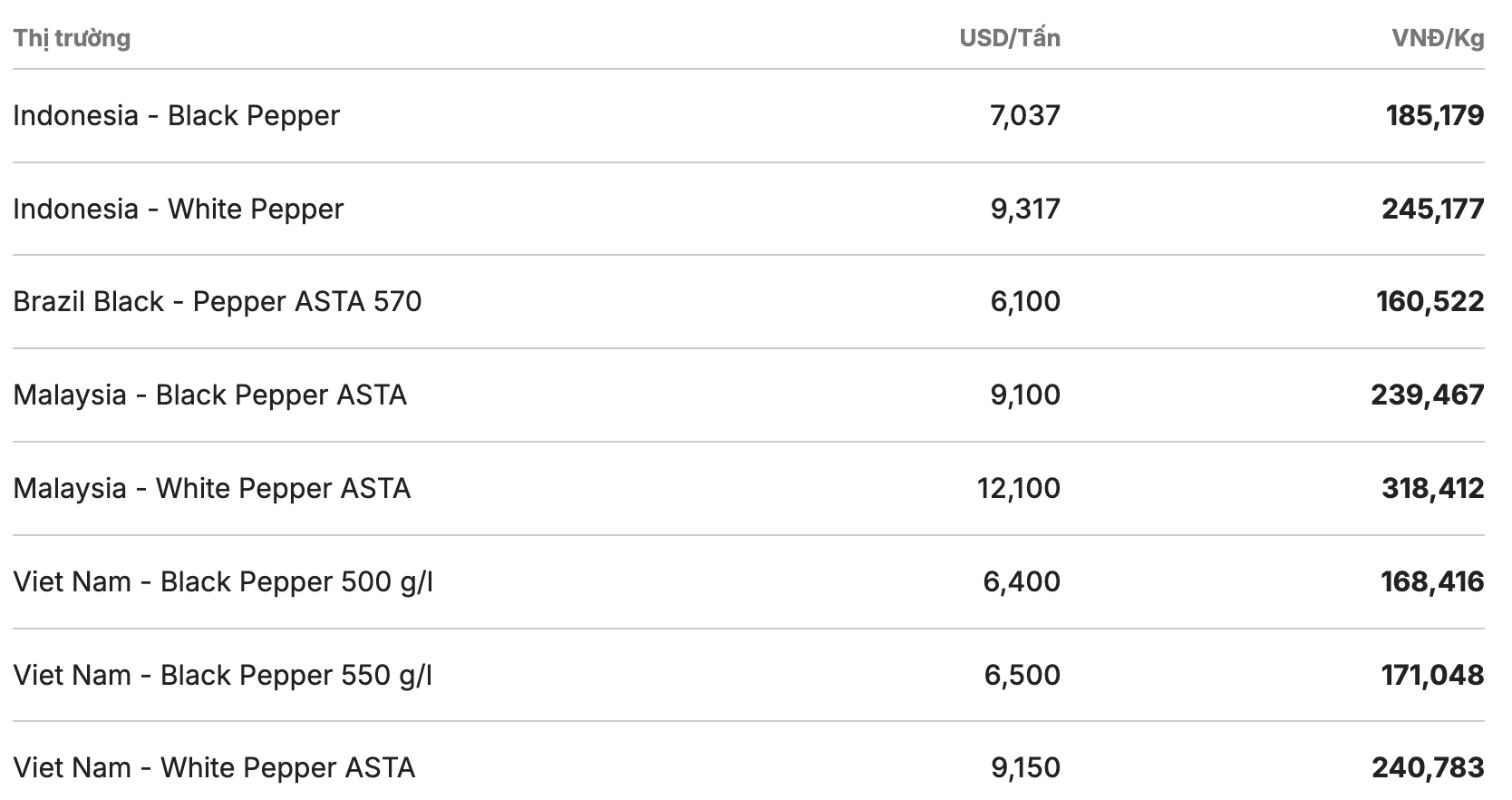
Task: Click the 7,037 USD price cell
Action: point(1024,116)
